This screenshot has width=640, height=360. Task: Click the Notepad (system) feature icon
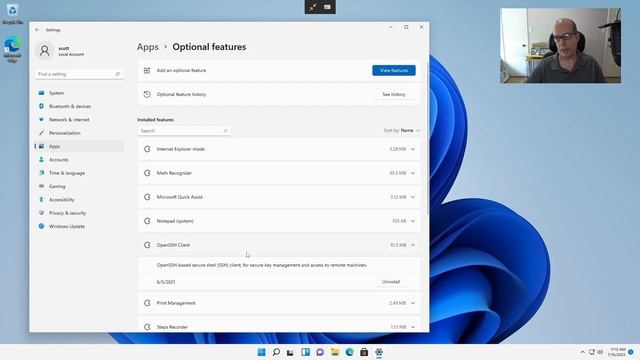tap(147, 221)
